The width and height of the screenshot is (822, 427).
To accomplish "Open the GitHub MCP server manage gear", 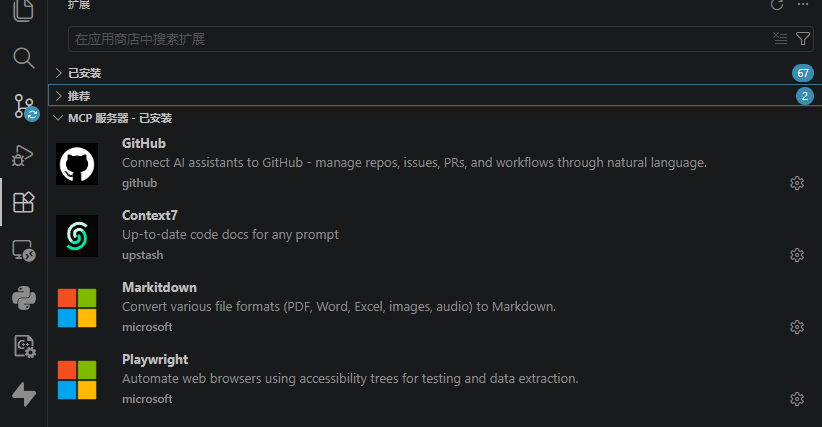I will (797, 183).
